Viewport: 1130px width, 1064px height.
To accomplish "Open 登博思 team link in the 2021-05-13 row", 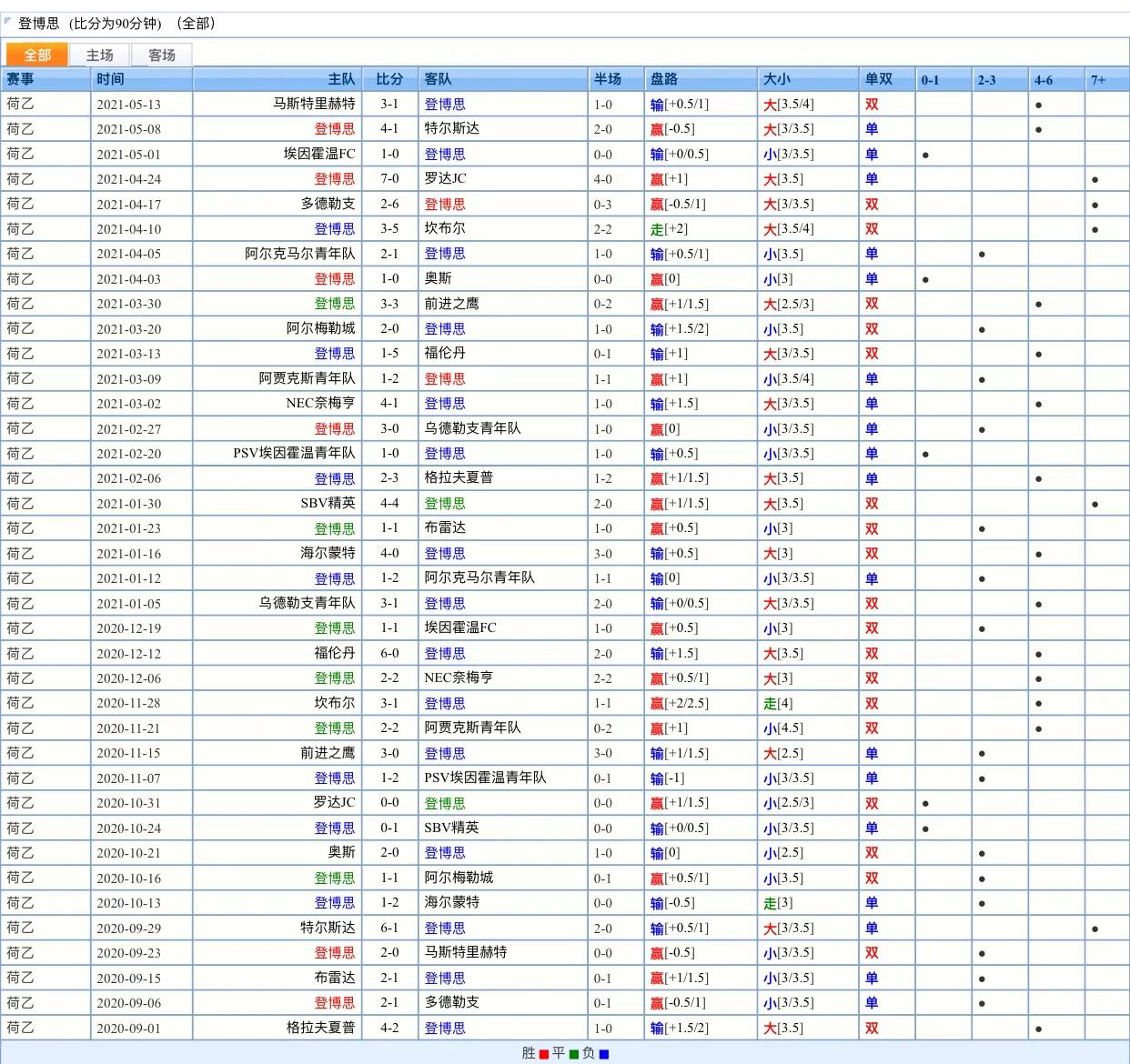I will point(445,104).
